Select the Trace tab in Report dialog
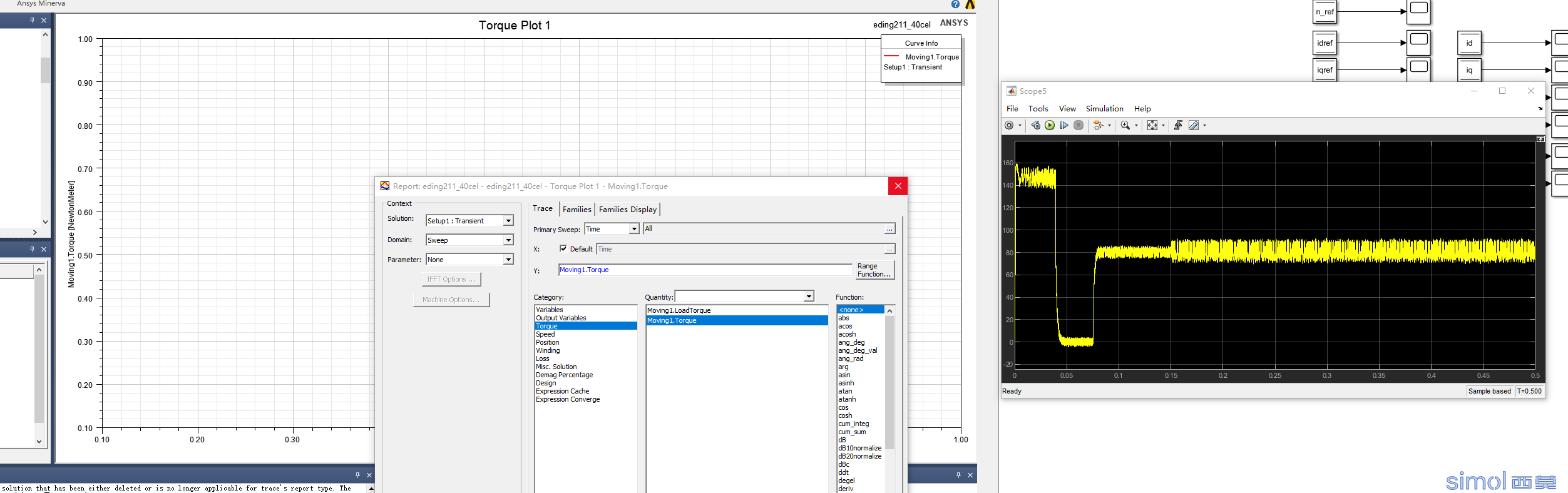 tap(543, 208)
